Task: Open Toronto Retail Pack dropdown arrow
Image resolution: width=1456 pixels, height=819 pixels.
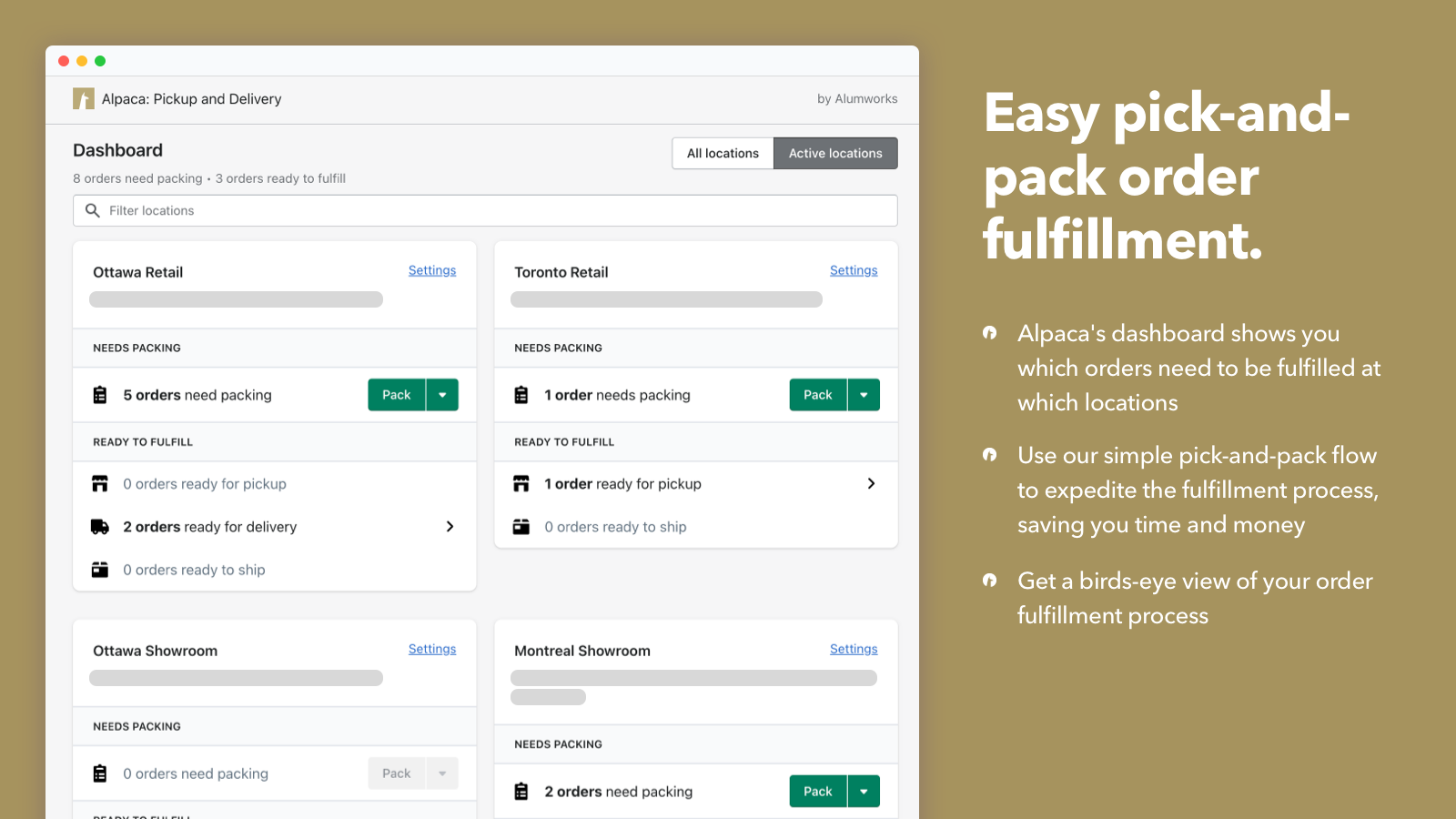Action: pos(864,395)
